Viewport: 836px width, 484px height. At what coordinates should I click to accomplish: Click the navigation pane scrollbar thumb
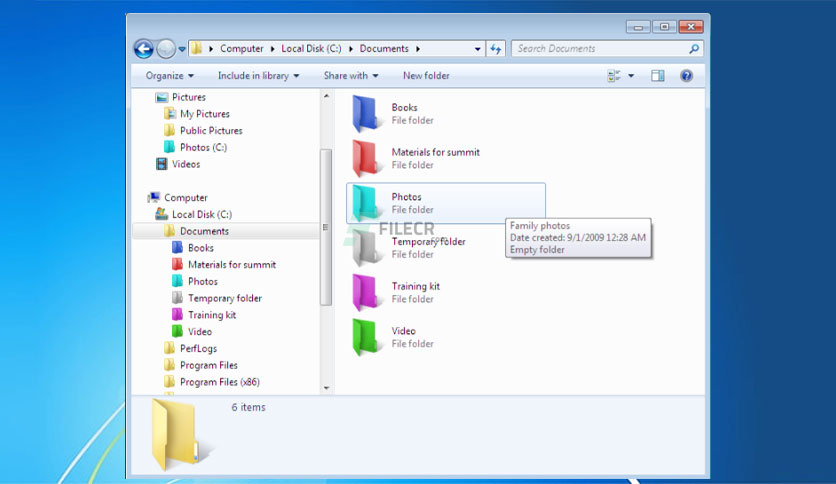pyautogui.click(x=326, y=227)
